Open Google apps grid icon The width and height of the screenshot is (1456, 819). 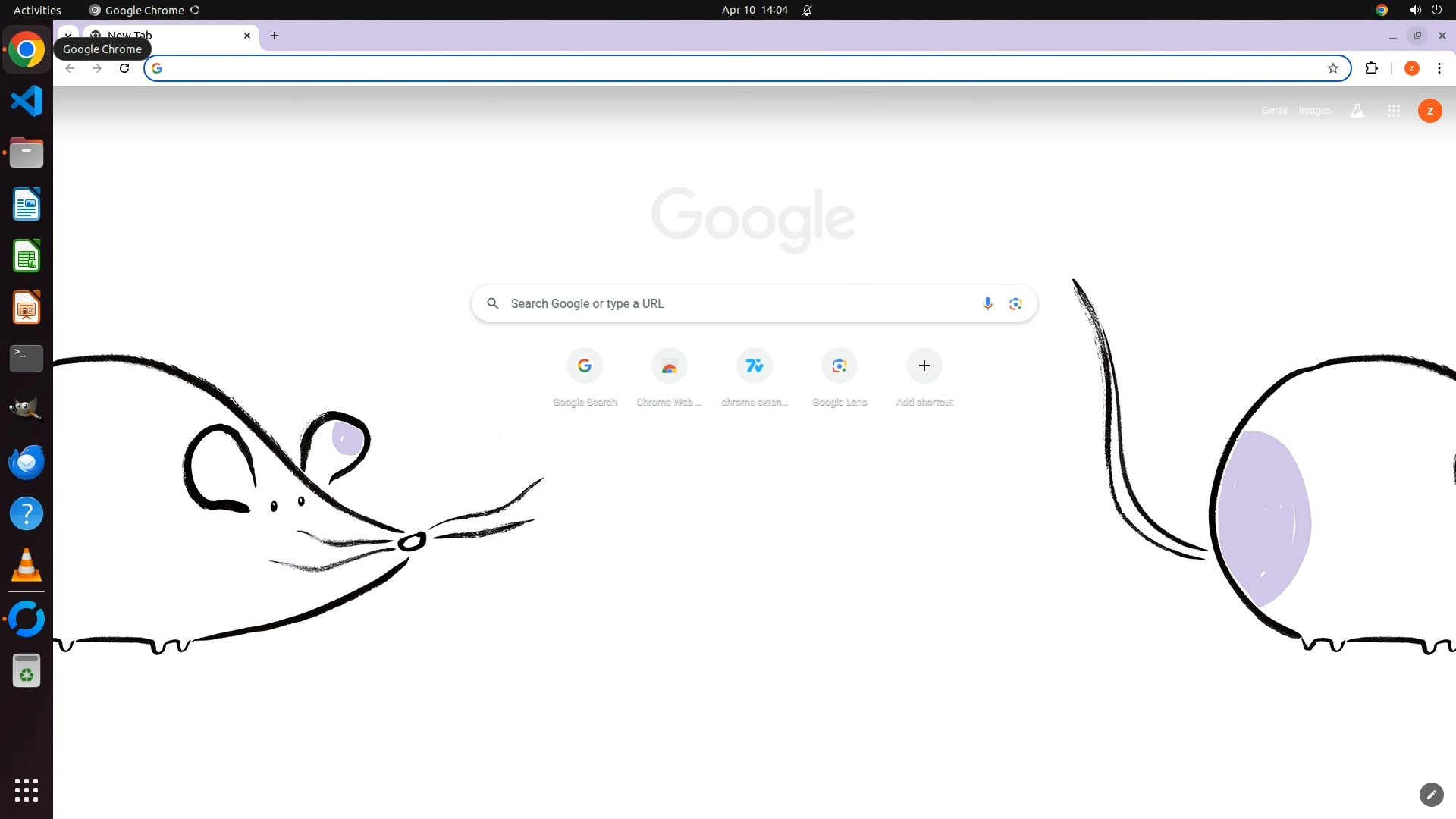click(x=1393, y=111)
